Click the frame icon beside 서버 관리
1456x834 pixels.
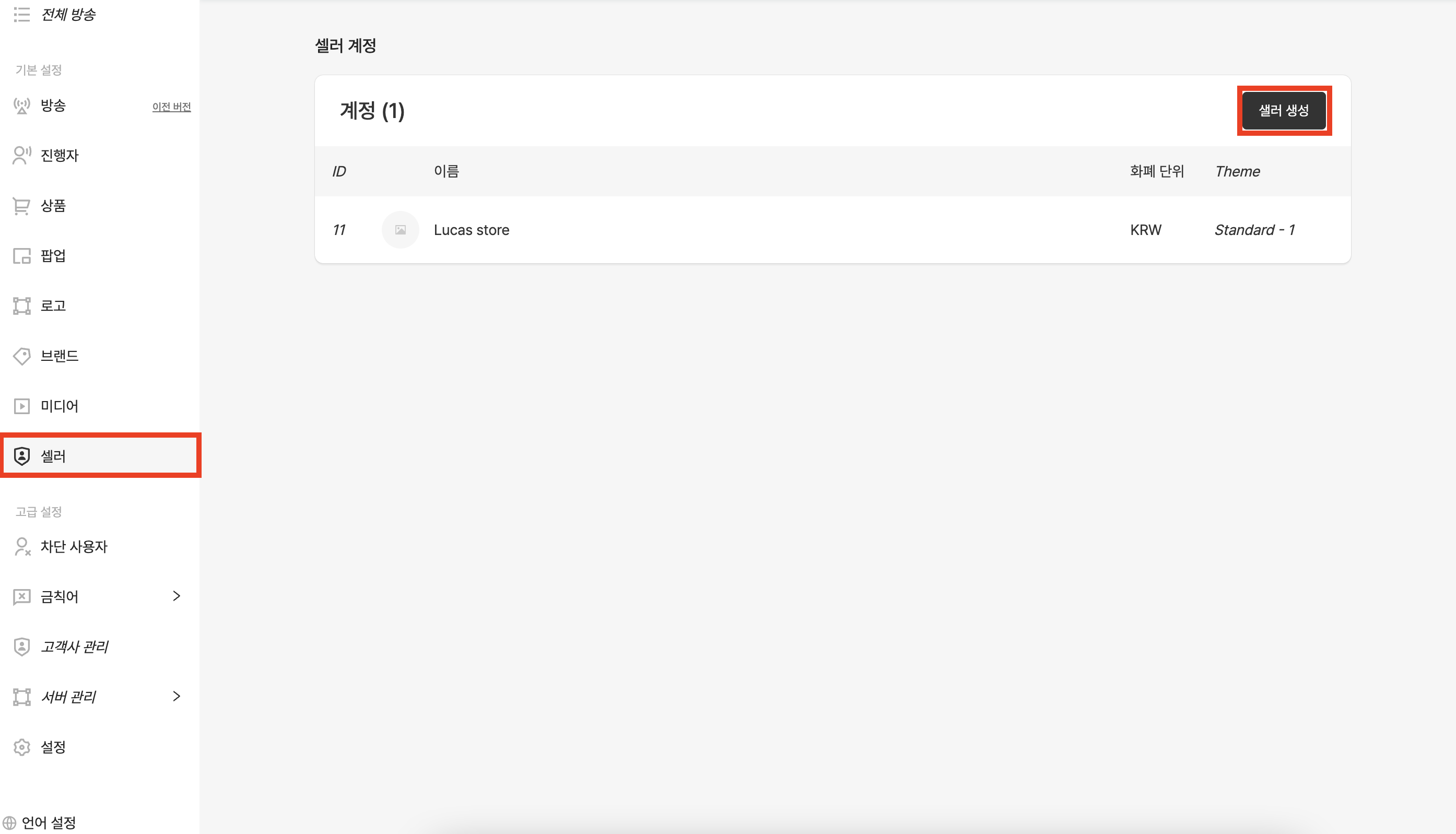coord(22,697)
